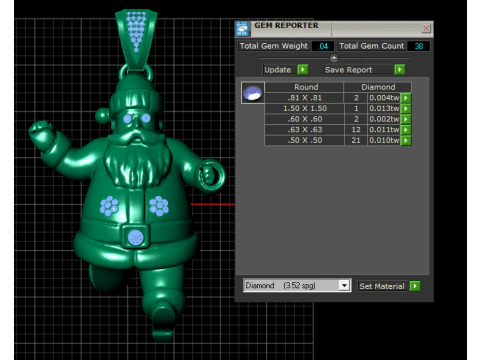Viewport: 480px width, 360px height.
Task: Select the flower gem cluster on Santa's right side
Action: [x=109, y=206]
